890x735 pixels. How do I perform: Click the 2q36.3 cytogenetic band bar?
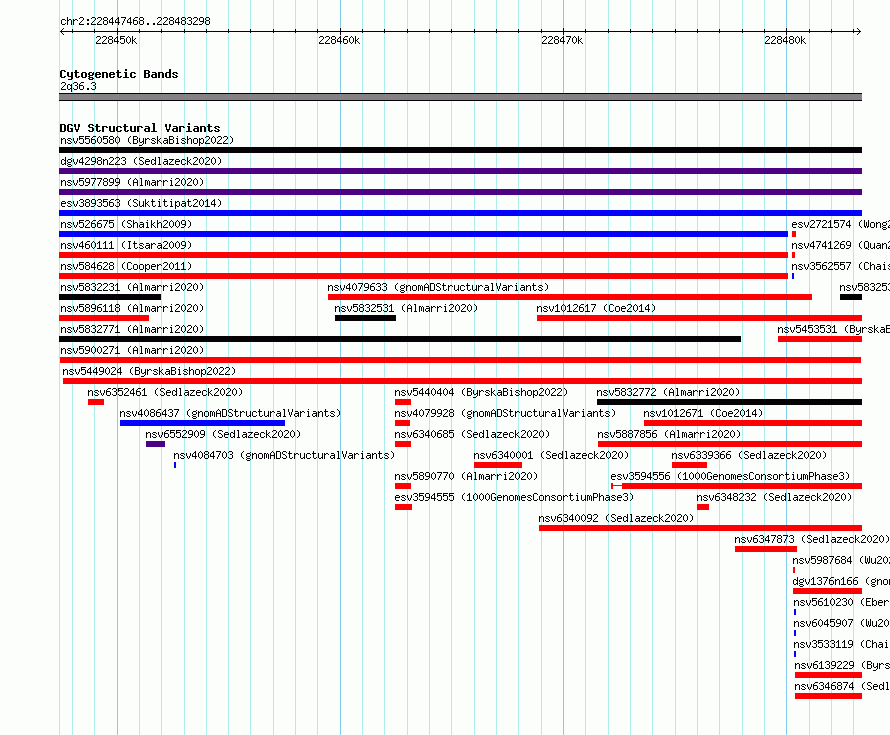point(460,97)
